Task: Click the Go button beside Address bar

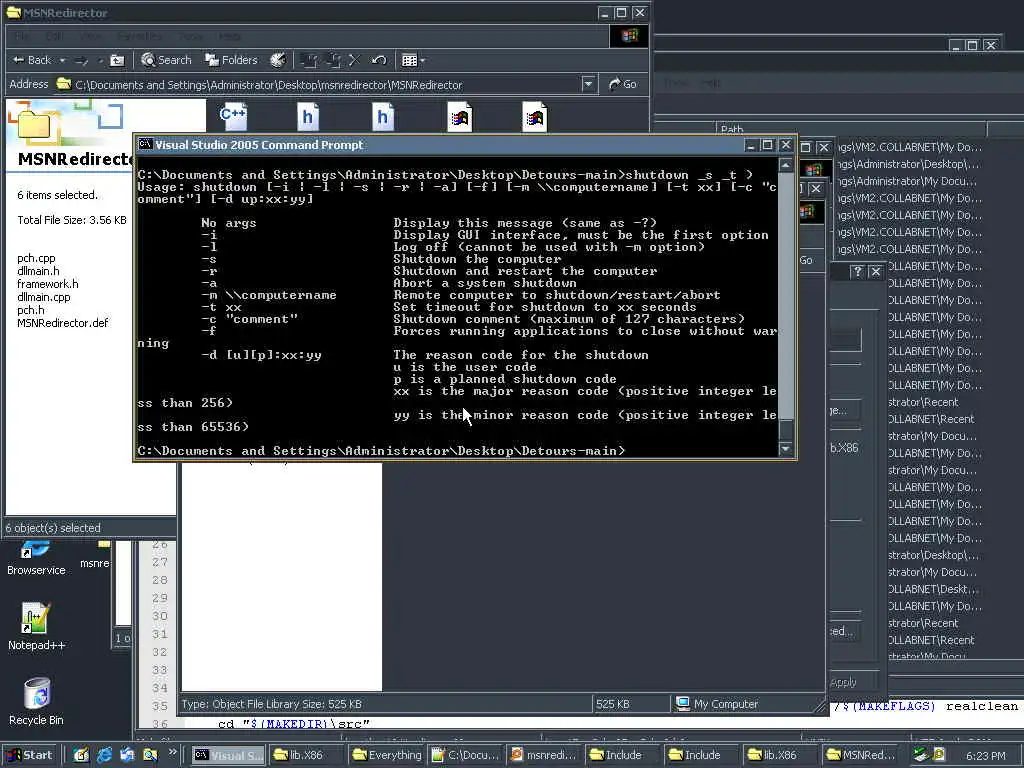Action: coord(622,84)
